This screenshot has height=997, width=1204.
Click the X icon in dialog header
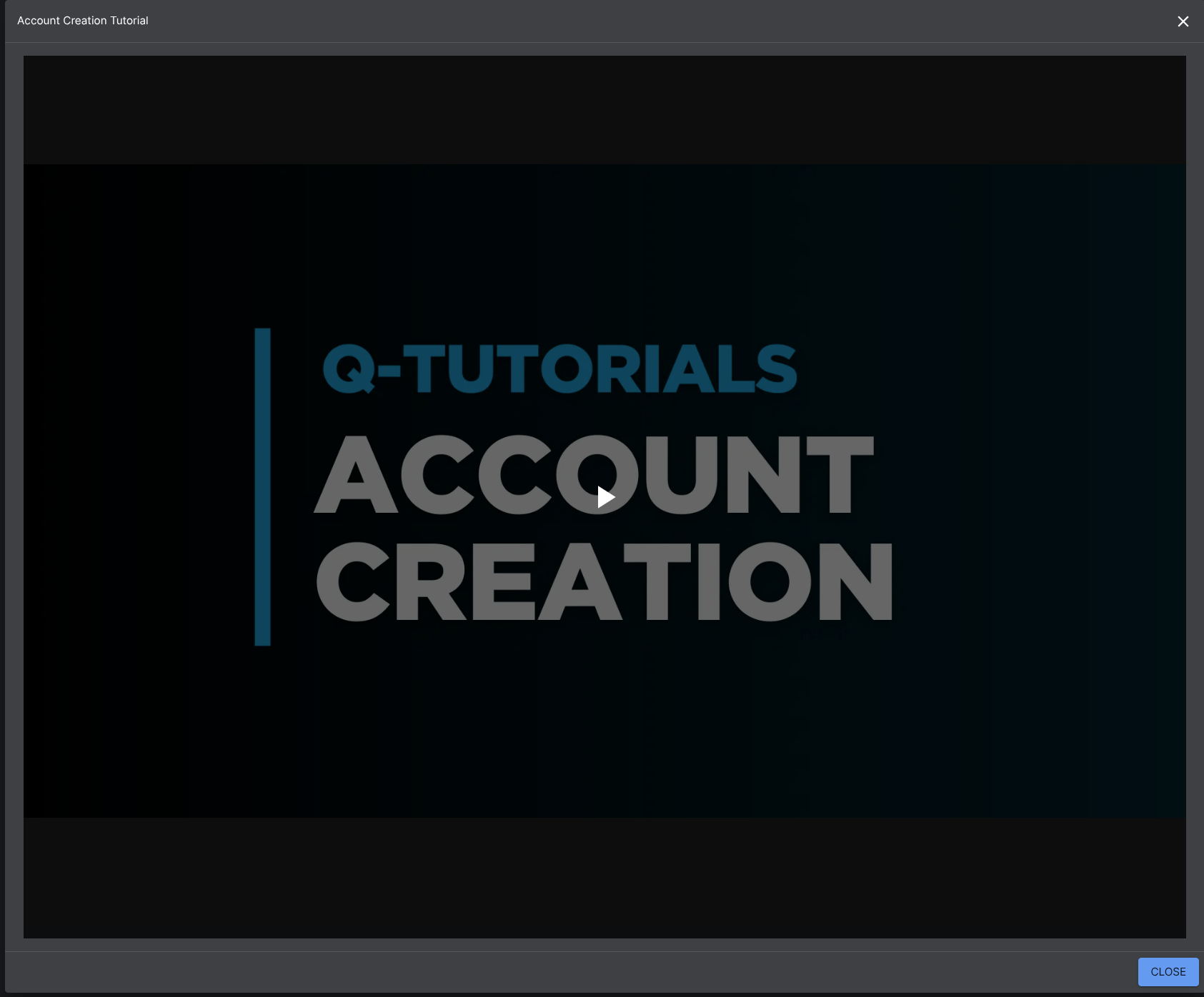pyautogui.click(x=1183, y=21)
